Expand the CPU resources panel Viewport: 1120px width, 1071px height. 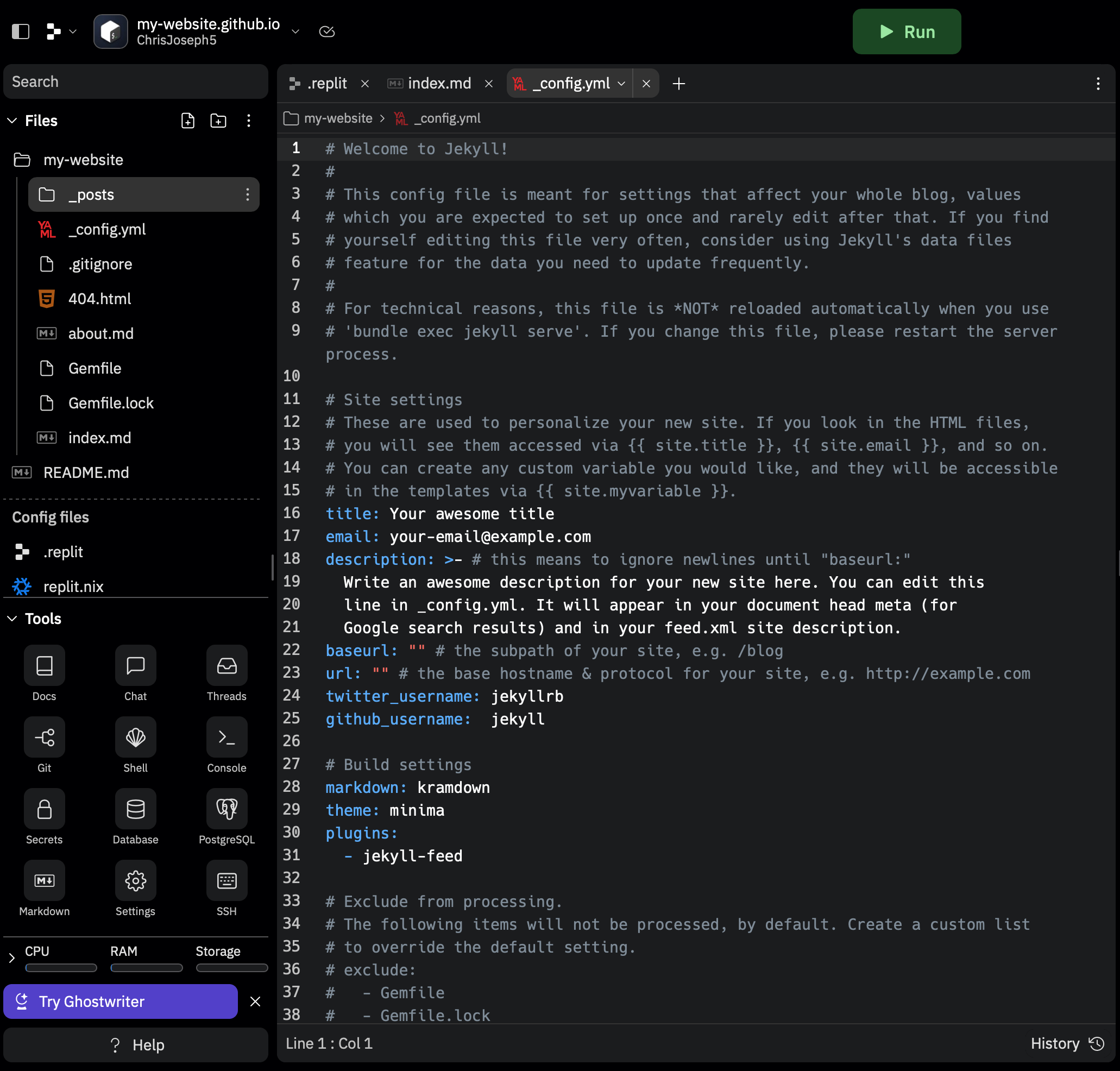click(x=12, y=958)
